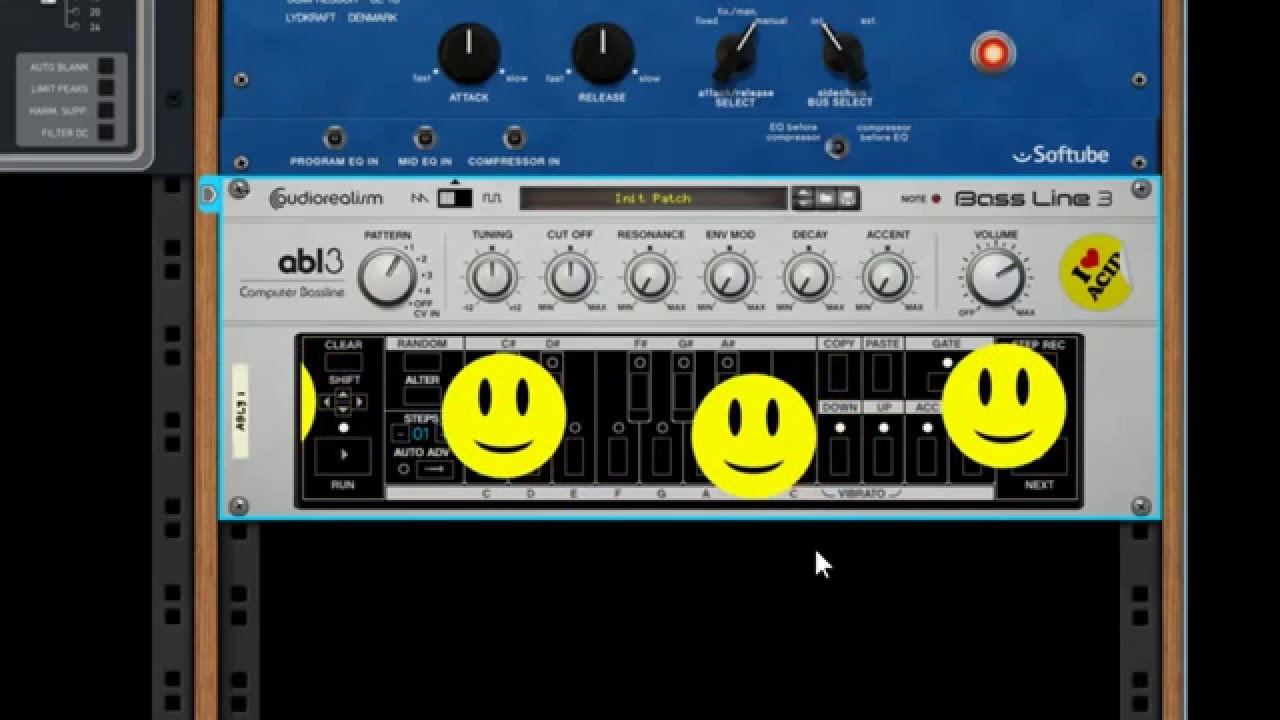Click the AUTO ADV arrow button
Image resolution: width=1280 pixels, height=720 pixels.
(434, 468)
